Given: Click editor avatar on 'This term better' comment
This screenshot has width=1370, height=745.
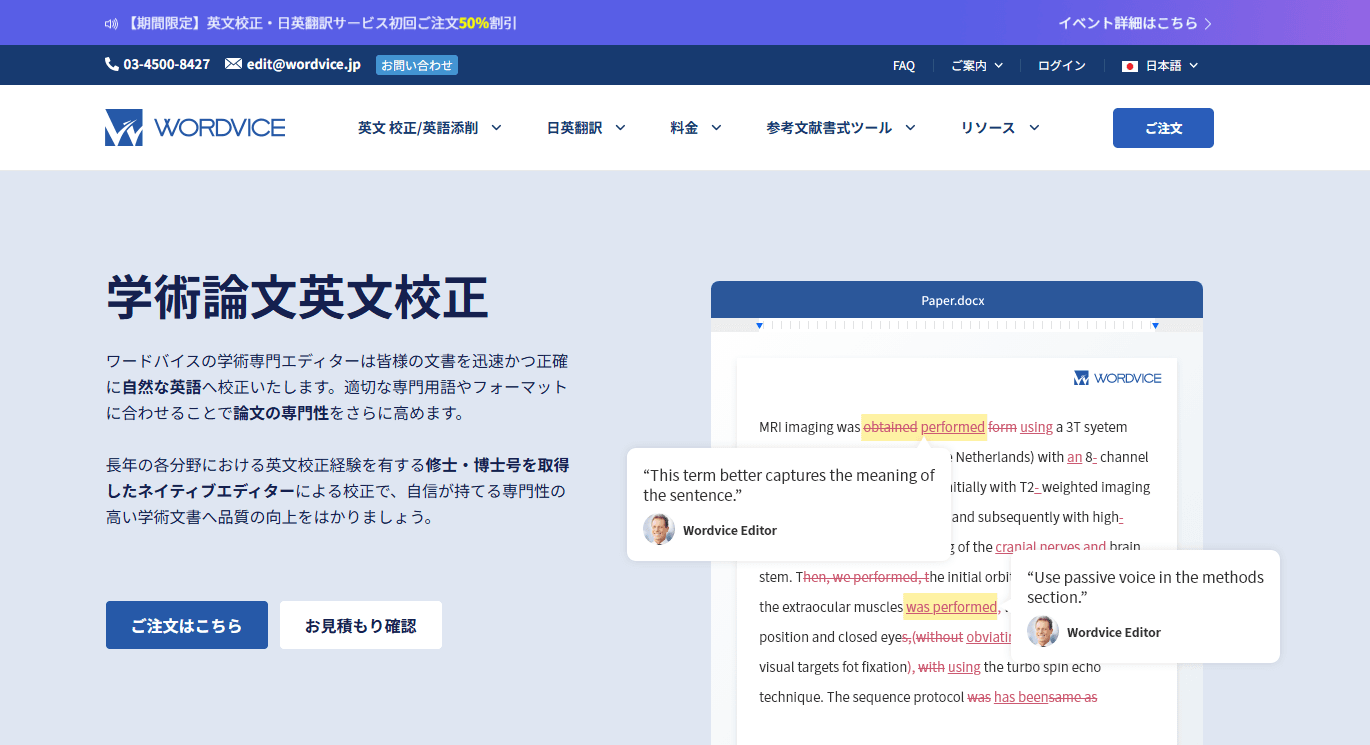Looking at the screenshot, I should 659,529.
